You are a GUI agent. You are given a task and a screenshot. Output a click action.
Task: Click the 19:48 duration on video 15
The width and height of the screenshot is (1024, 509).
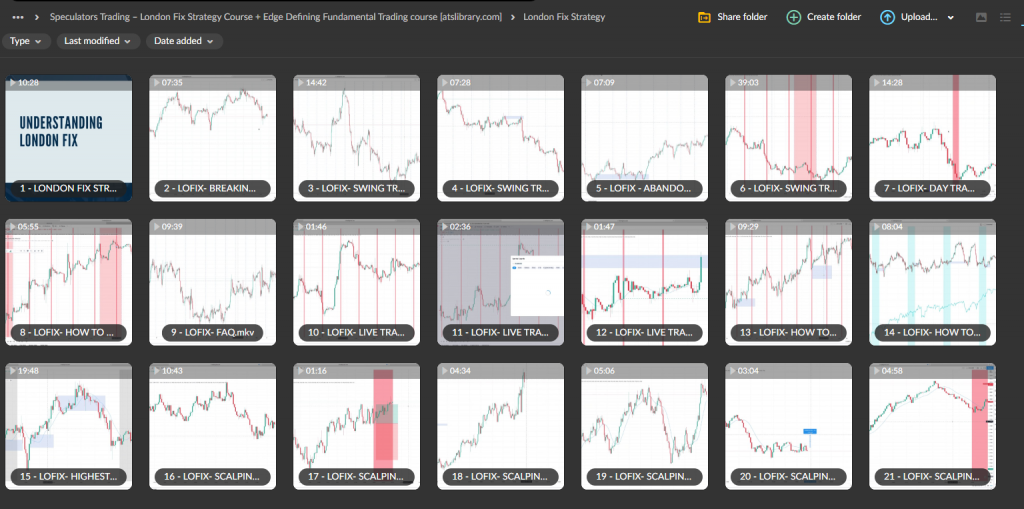coord(28,371)
